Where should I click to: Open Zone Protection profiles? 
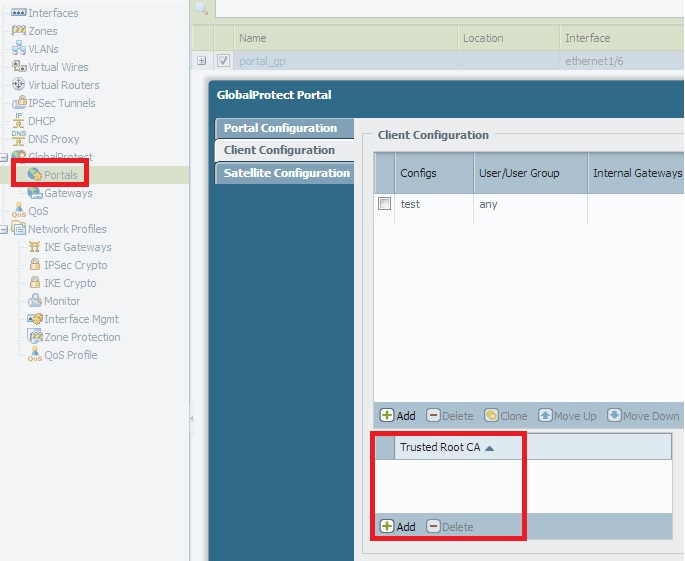tap(82, 337)
